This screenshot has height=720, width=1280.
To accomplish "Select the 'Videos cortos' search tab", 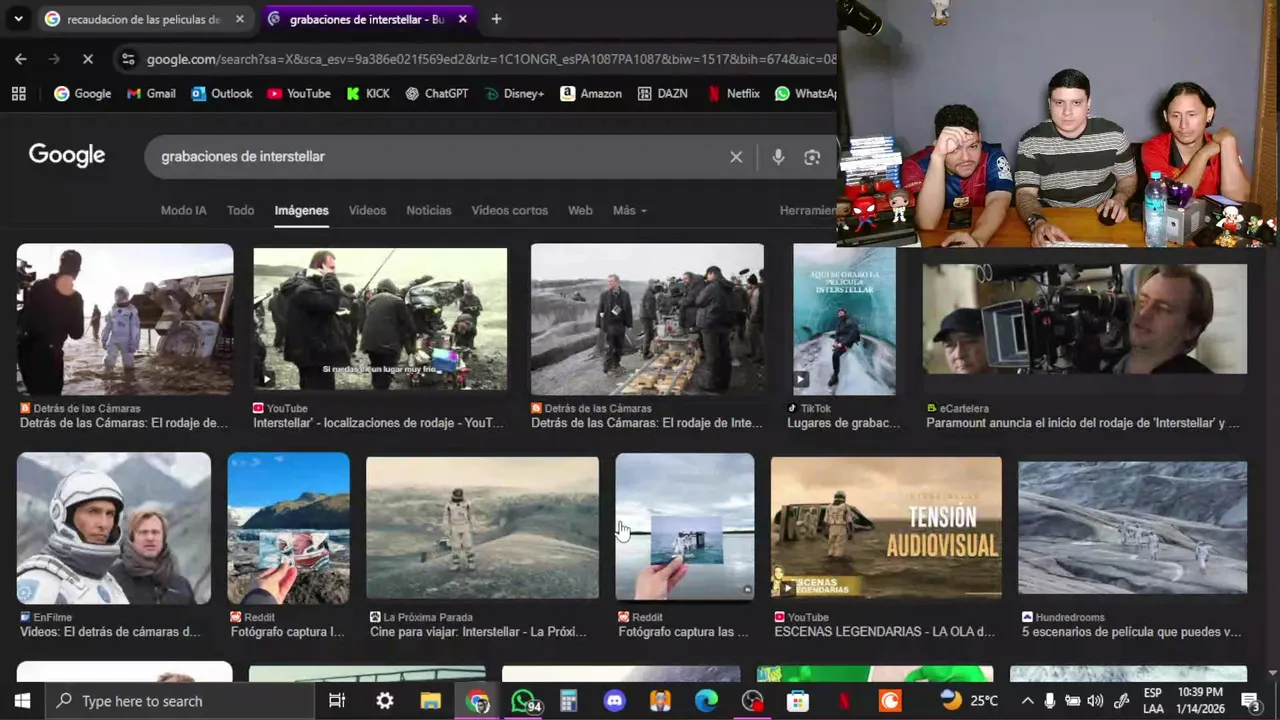I will (x=509, y=210).
